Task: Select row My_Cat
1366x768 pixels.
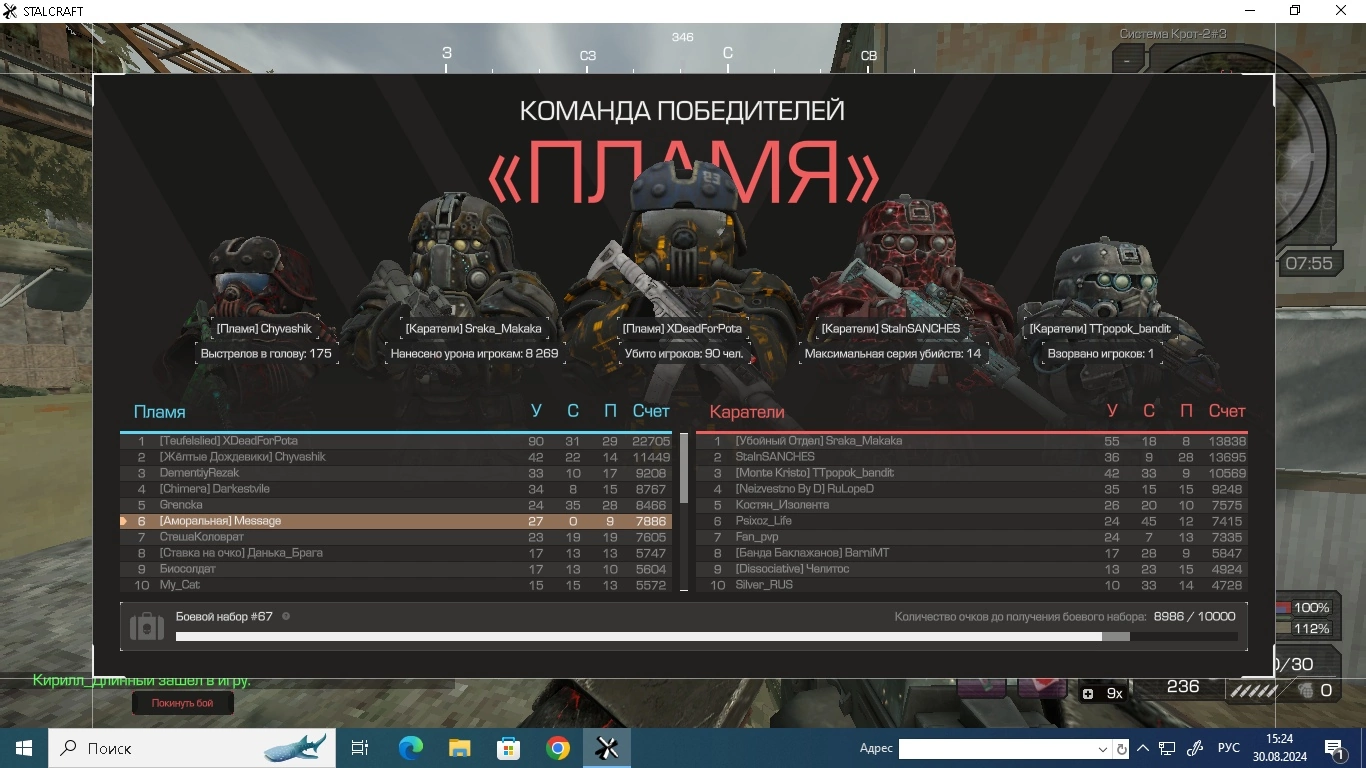Action: click(x=396, y=585)
